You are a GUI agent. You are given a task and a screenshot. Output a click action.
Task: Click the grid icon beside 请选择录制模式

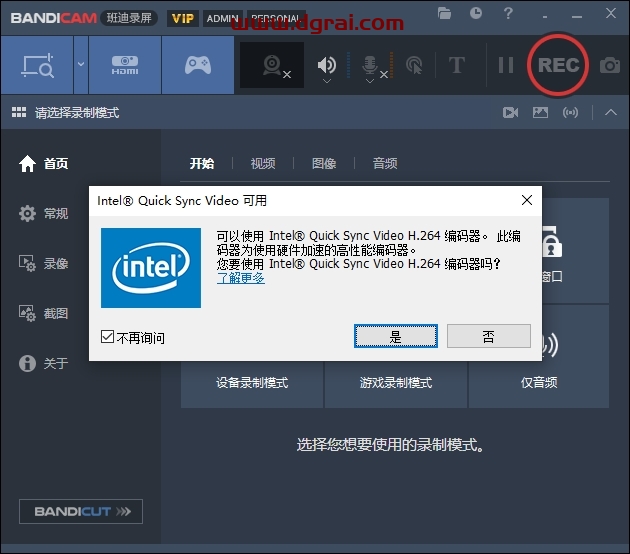coord(19,112)
